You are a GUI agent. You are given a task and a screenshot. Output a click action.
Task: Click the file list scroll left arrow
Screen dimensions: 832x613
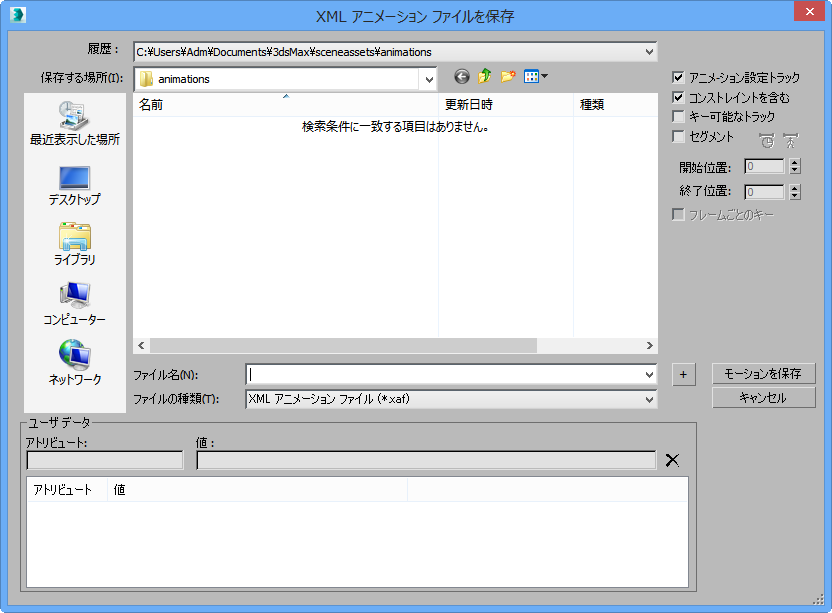[x=141, y=346]
